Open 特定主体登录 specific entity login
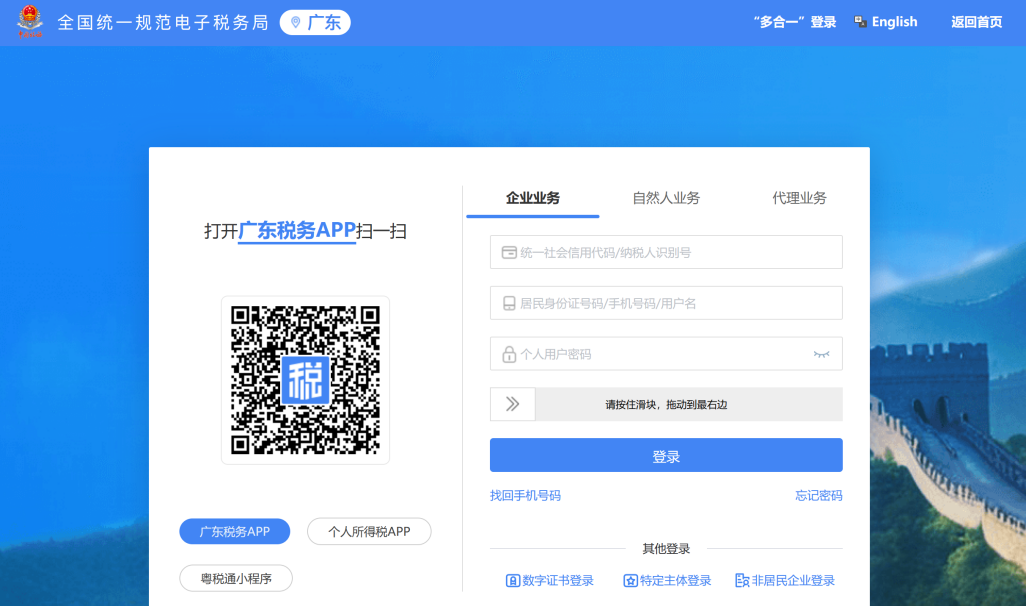Screen dimensions: 1026x606 coord(667,580)
